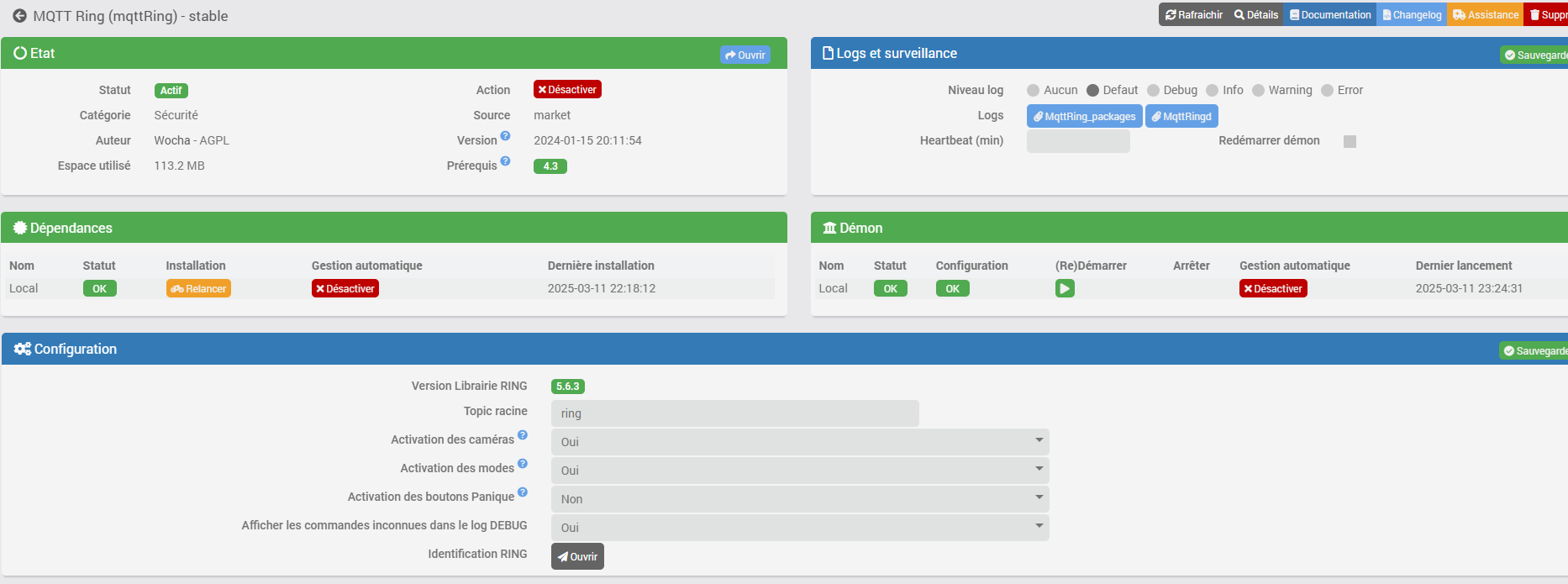Open the Documentation page
The image size is (1568, 584).
pyautogui.click(x=1329, y=14)
